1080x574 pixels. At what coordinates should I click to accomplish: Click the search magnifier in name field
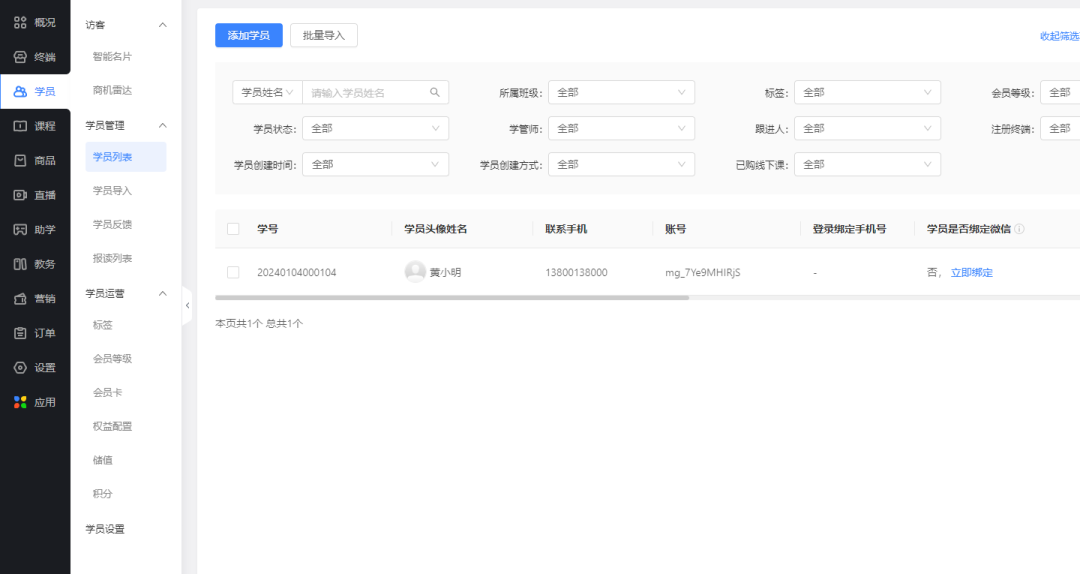click(435, 92)
